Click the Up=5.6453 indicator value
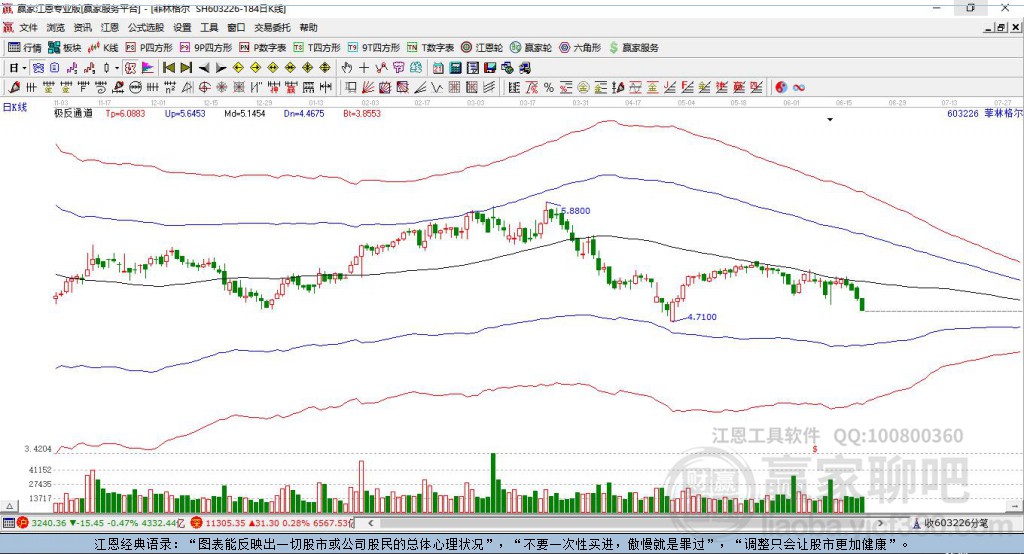The width and height of the screenshot is (1024, 554). pyautogui.click(x=185, y=113)
